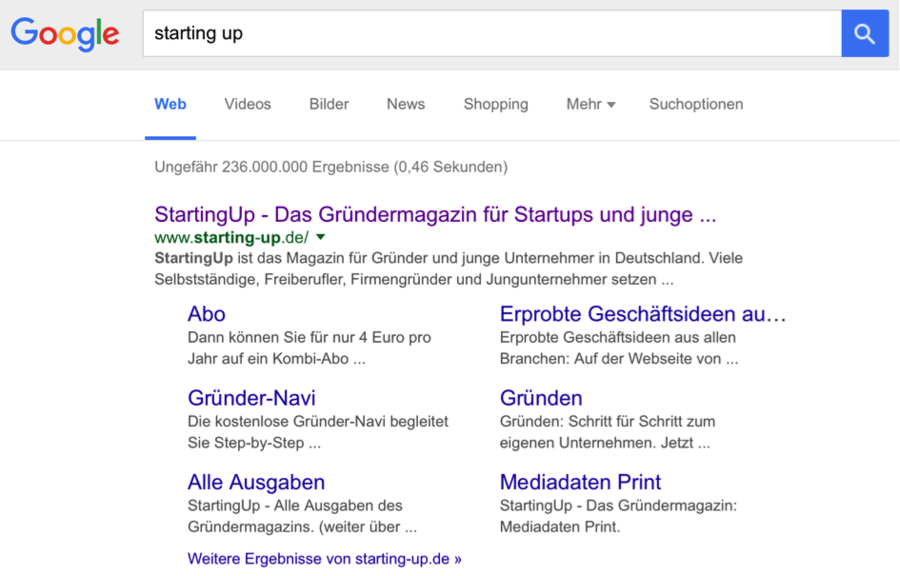
Task: Click description 'Gründen: Schritt für Schritt zum'
Action: pos(607,422)
